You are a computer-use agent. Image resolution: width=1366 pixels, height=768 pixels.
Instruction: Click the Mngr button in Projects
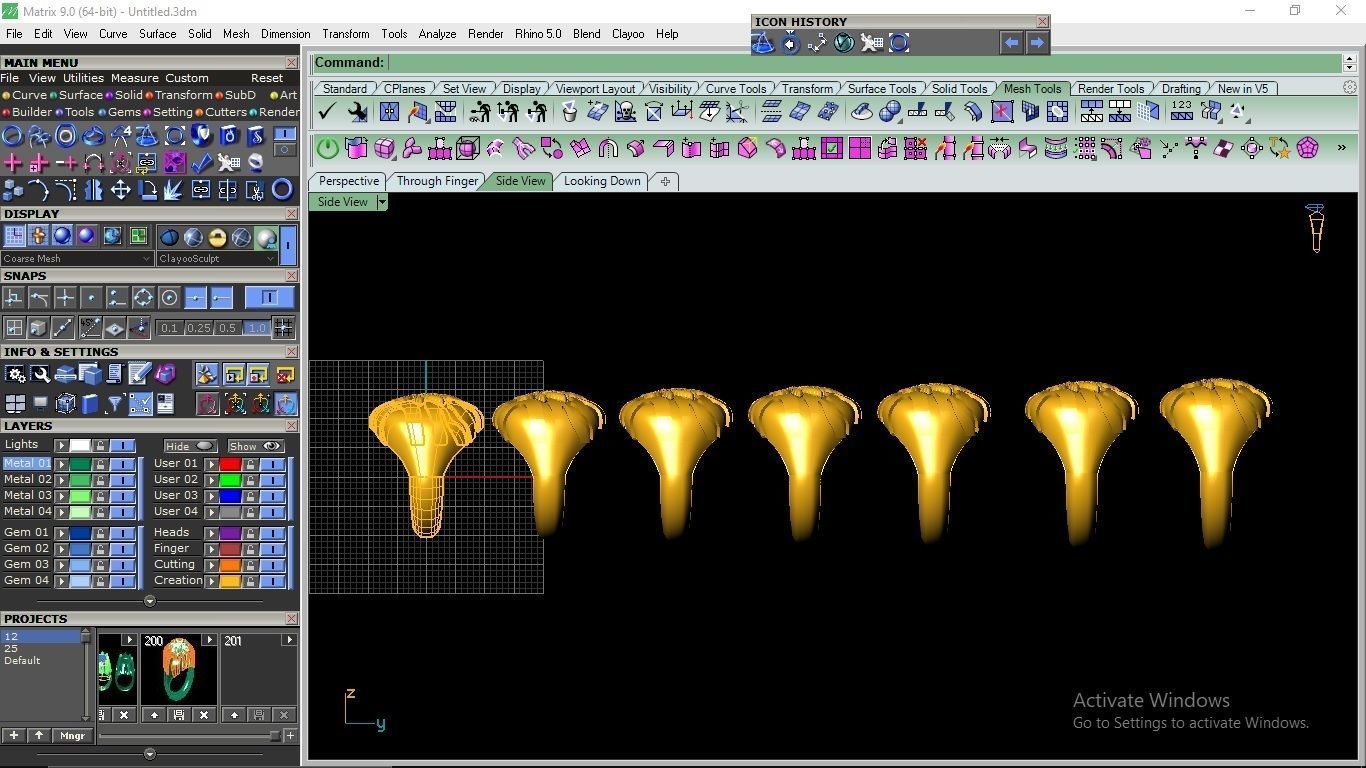(72, 736)
